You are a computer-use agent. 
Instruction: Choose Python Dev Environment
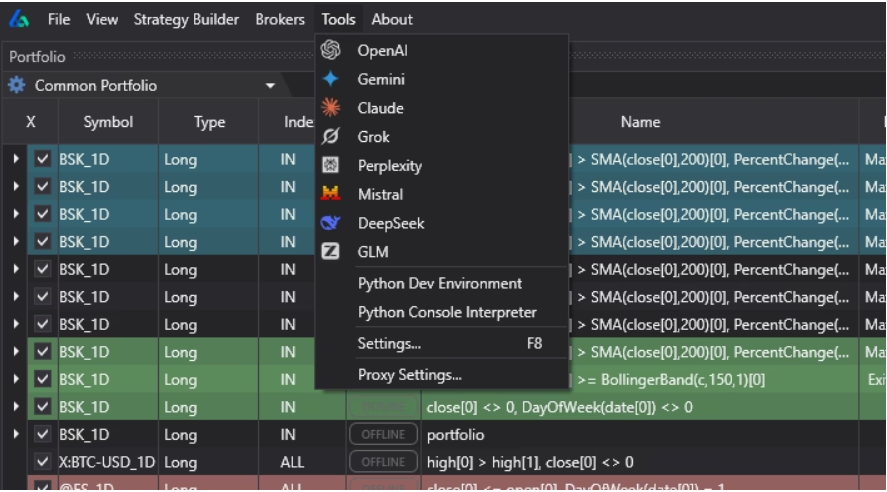(440, 283)
